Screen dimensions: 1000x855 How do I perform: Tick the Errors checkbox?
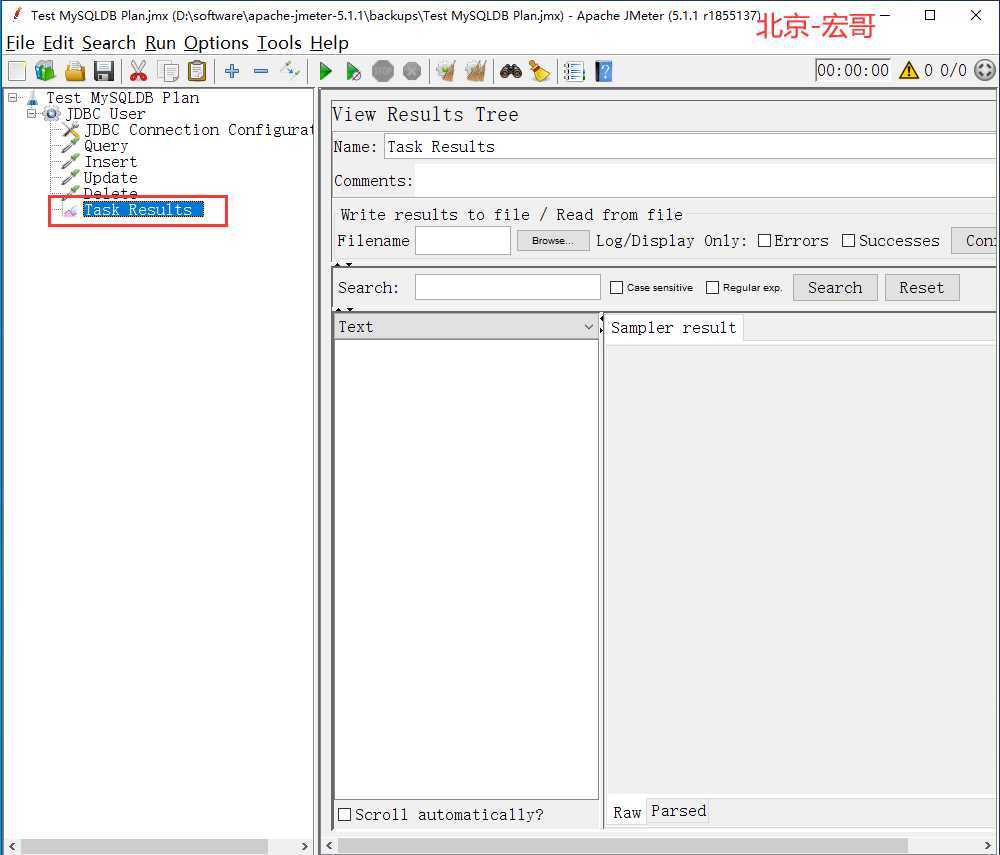[764, 240]
